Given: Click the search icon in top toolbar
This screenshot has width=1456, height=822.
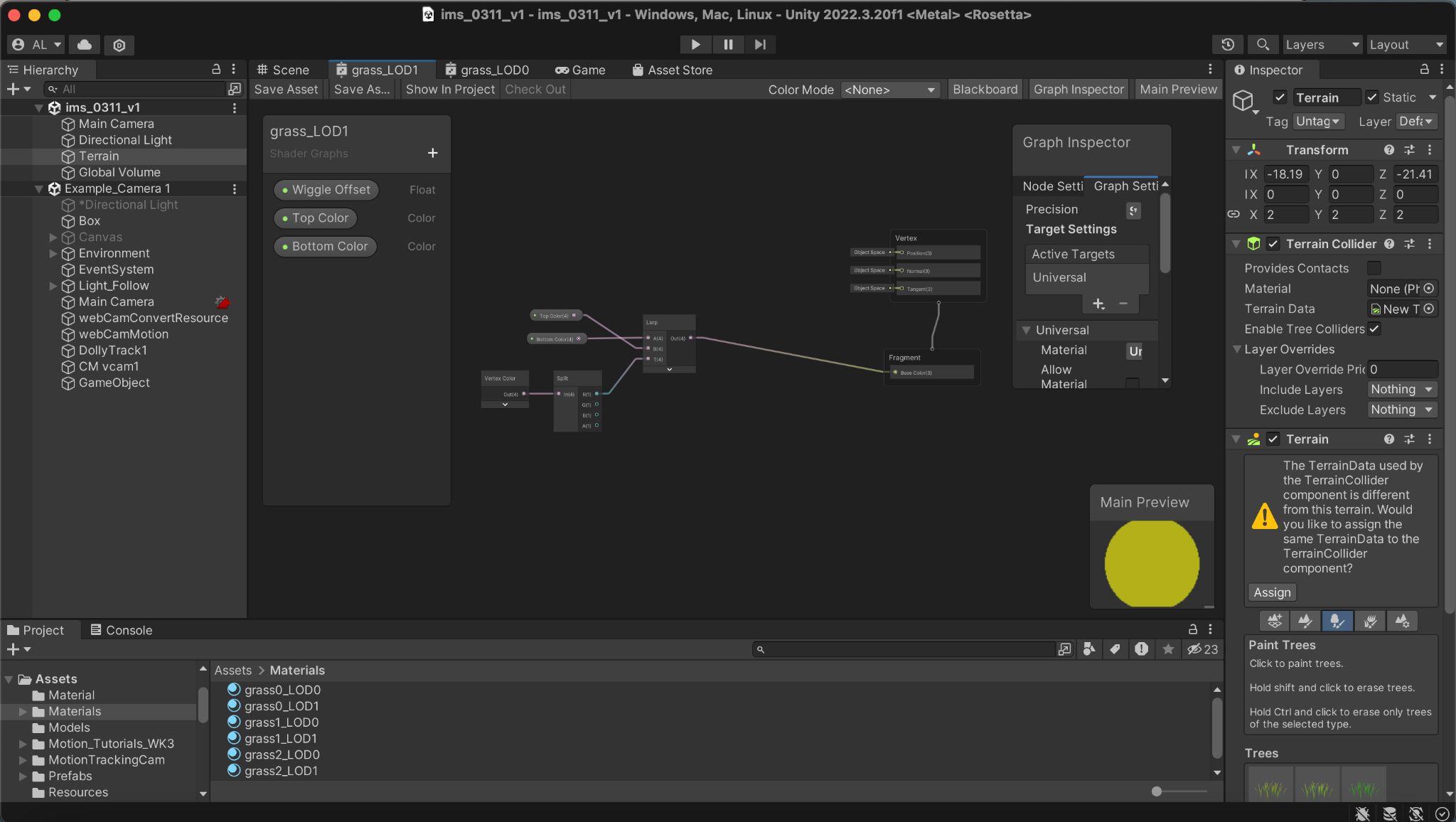Looking at the screenshot, I should pos(1263,44).
